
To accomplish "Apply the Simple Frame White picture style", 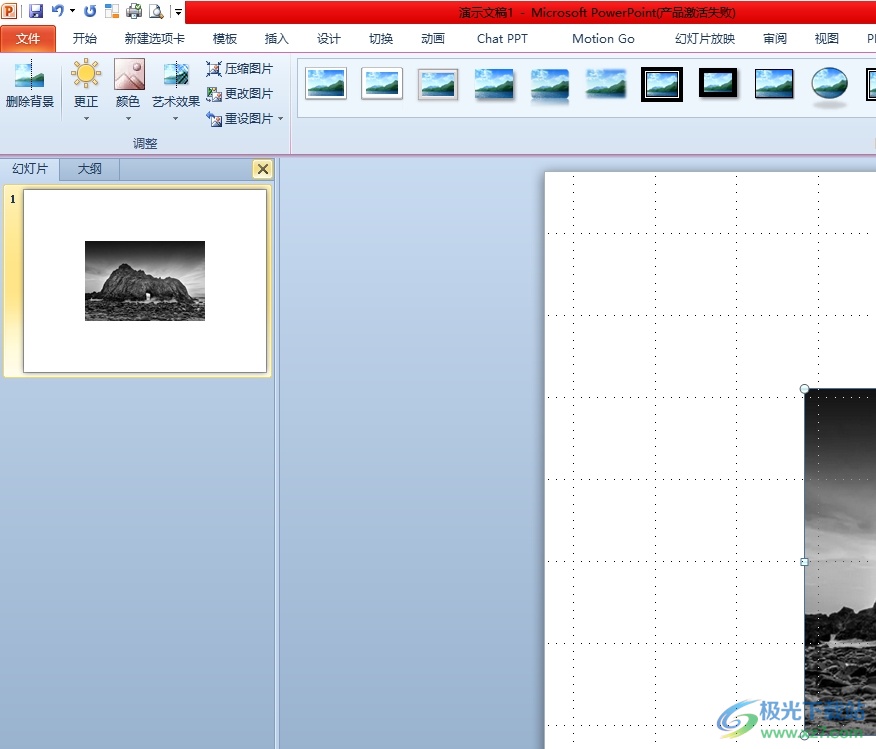I will [x=326, y=84].
